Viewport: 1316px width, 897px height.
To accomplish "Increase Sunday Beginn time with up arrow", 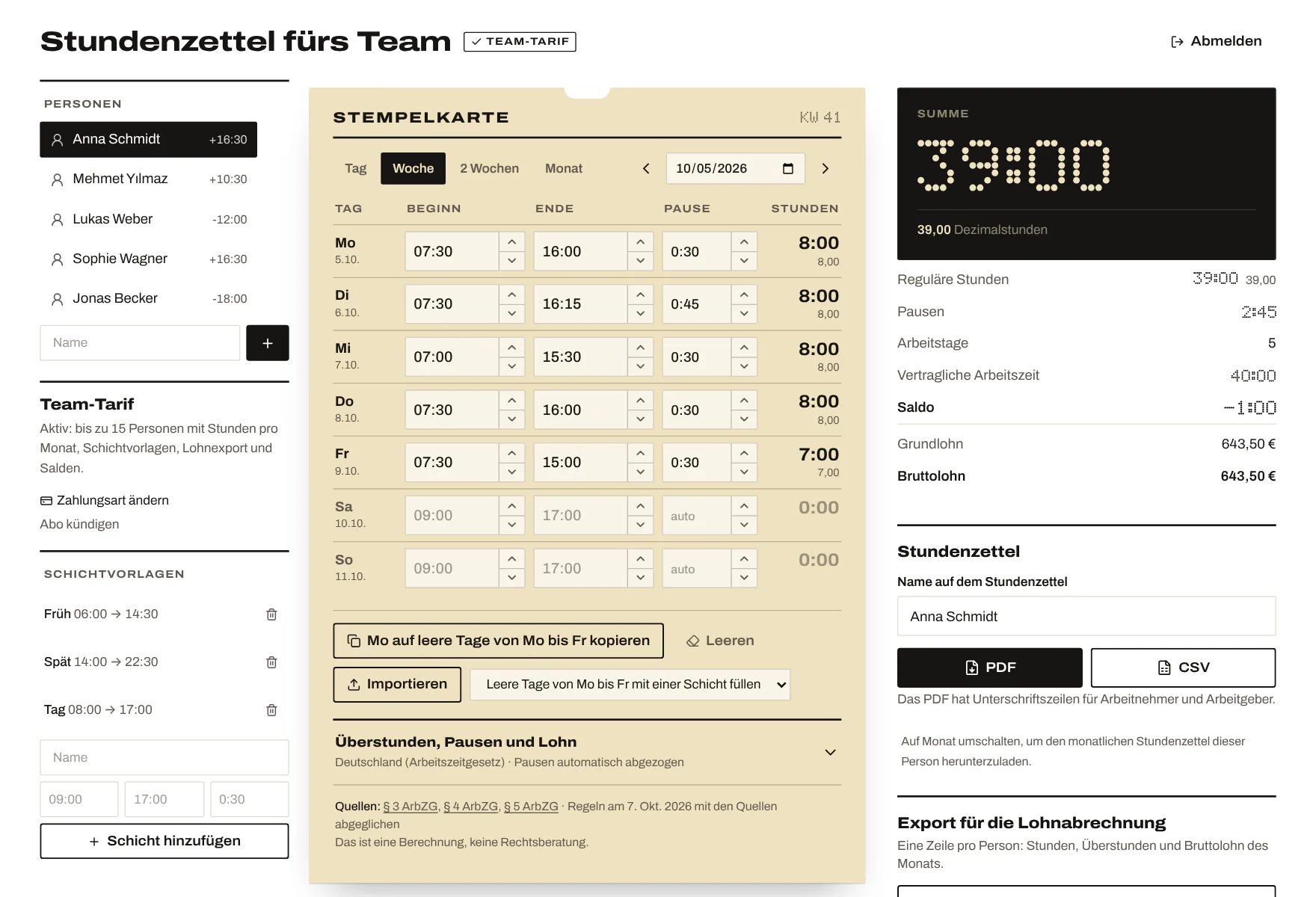I will pyautogui.click(x=511, y=559).
